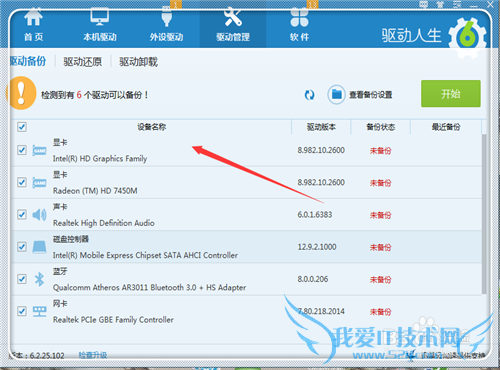Image resolution: width=500 pixels, height=370 pixels.
Task: Select Realtek PCIe GBE Family Controller text
Action: 113,320
